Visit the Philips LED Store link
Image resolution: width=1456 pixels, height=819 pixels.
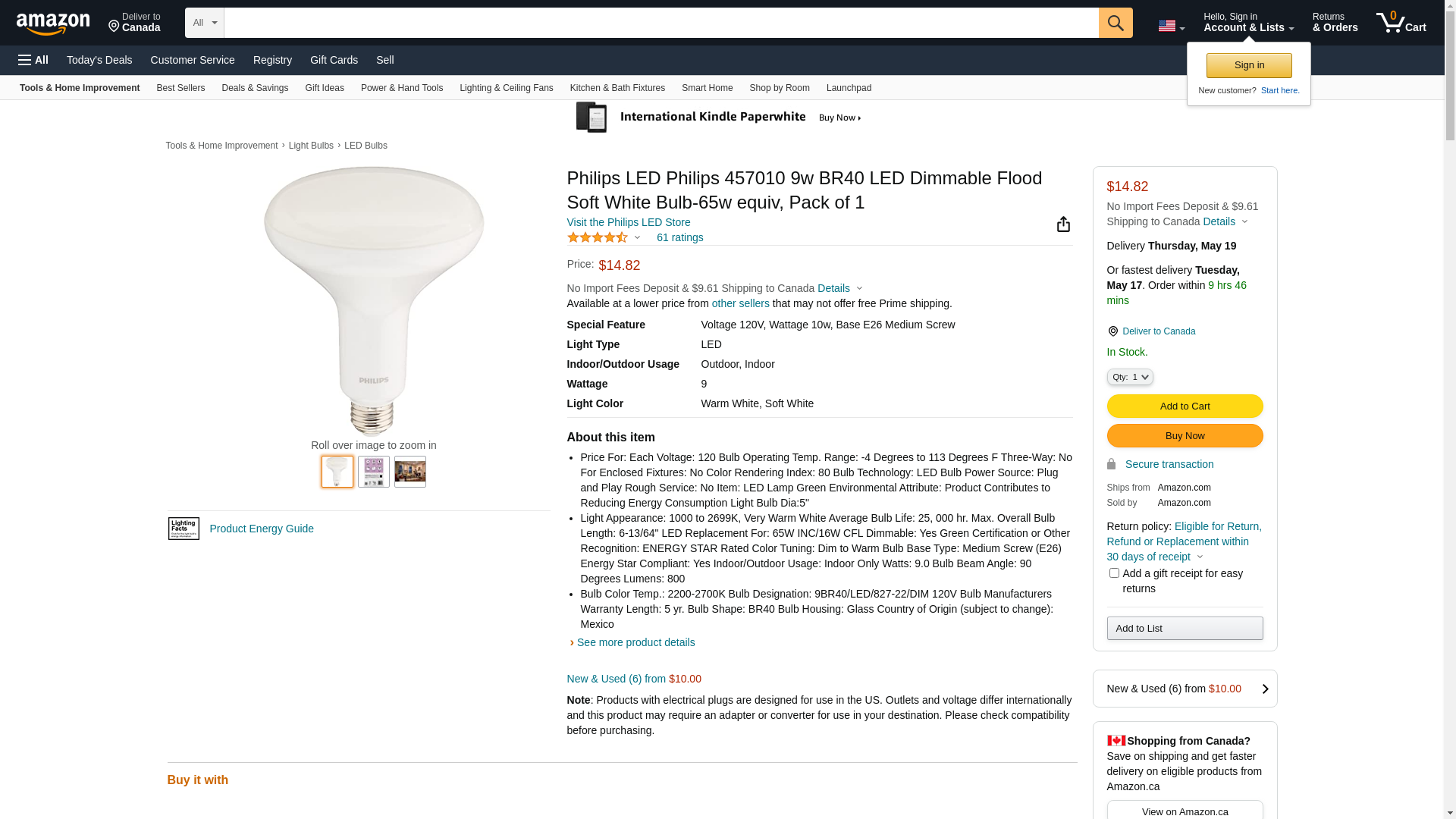(x=628, y=222)
